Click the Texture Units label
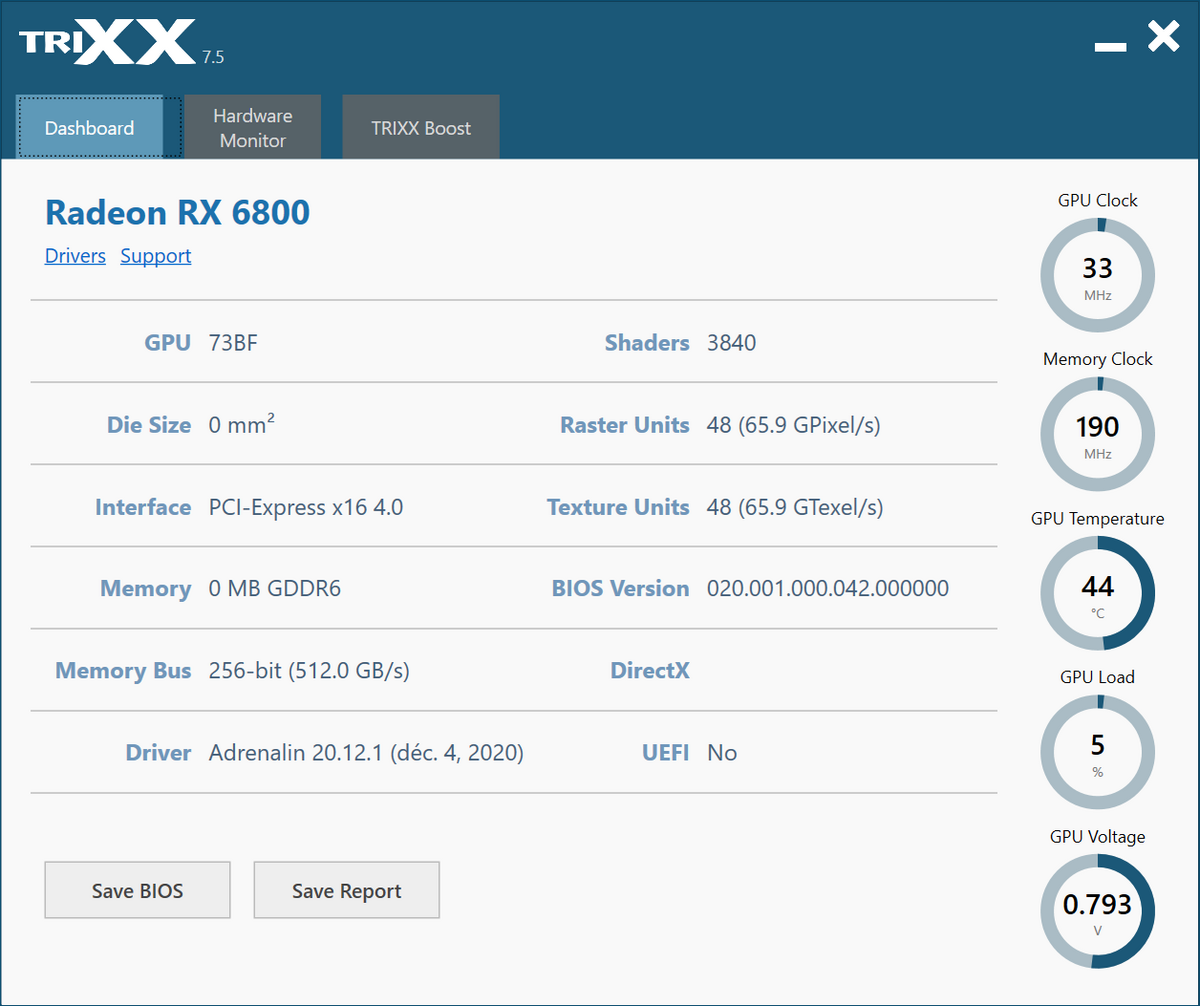1200x1006 pixels. [x=618, y=507]
